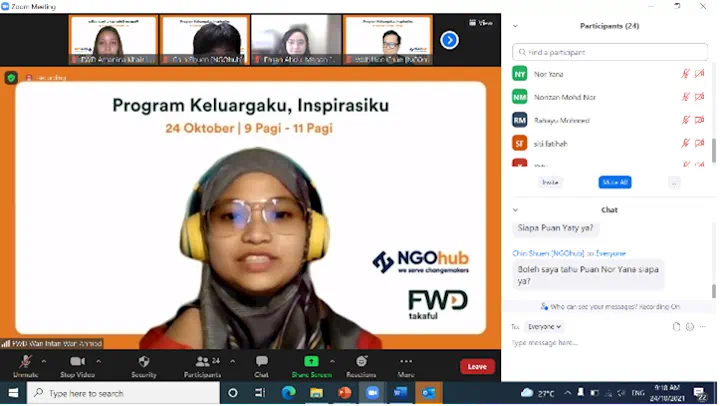
Task: Open Microsoft Edge from taskbar
Action: tap(288, 393)
